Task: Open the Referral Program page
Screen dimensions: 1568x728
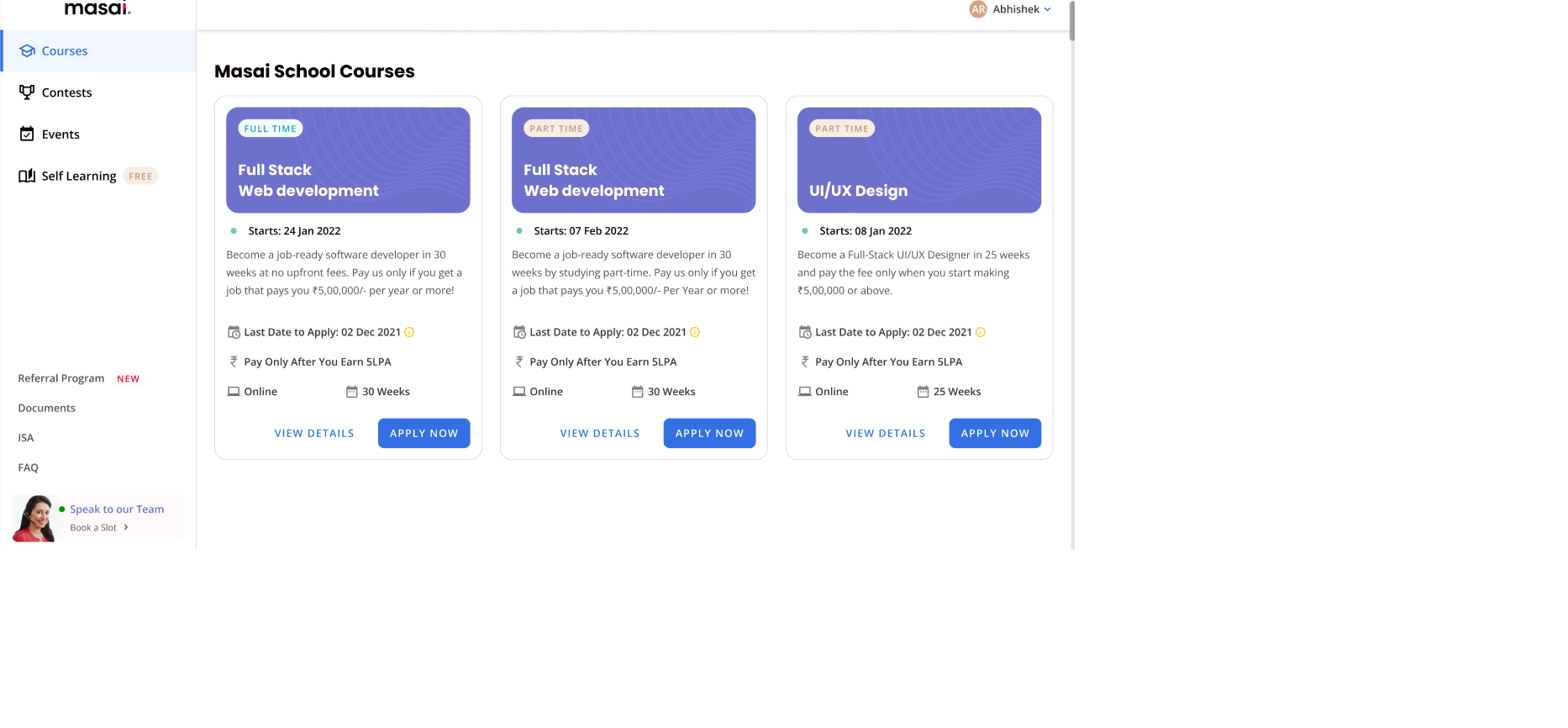Action: [x=61, y=378]
